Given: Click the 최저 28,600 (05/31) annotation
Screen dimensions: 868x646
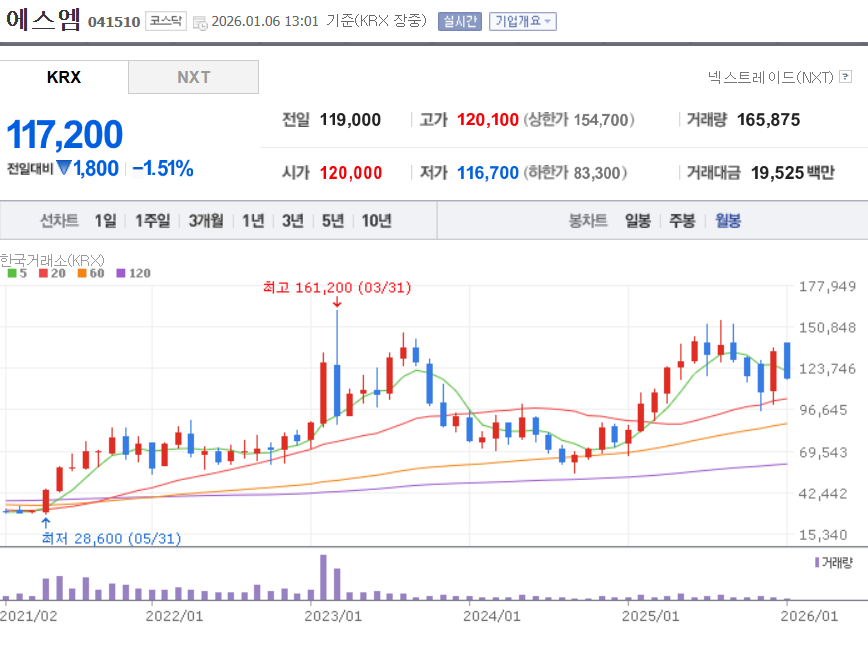Looking at the screenshot, I should coord(111,538).
